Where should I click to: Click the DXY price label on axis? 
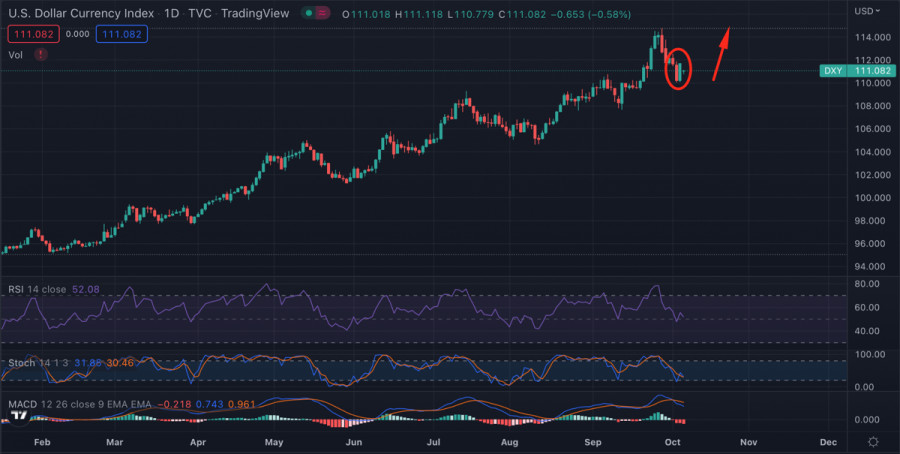(x=832, y=71)
